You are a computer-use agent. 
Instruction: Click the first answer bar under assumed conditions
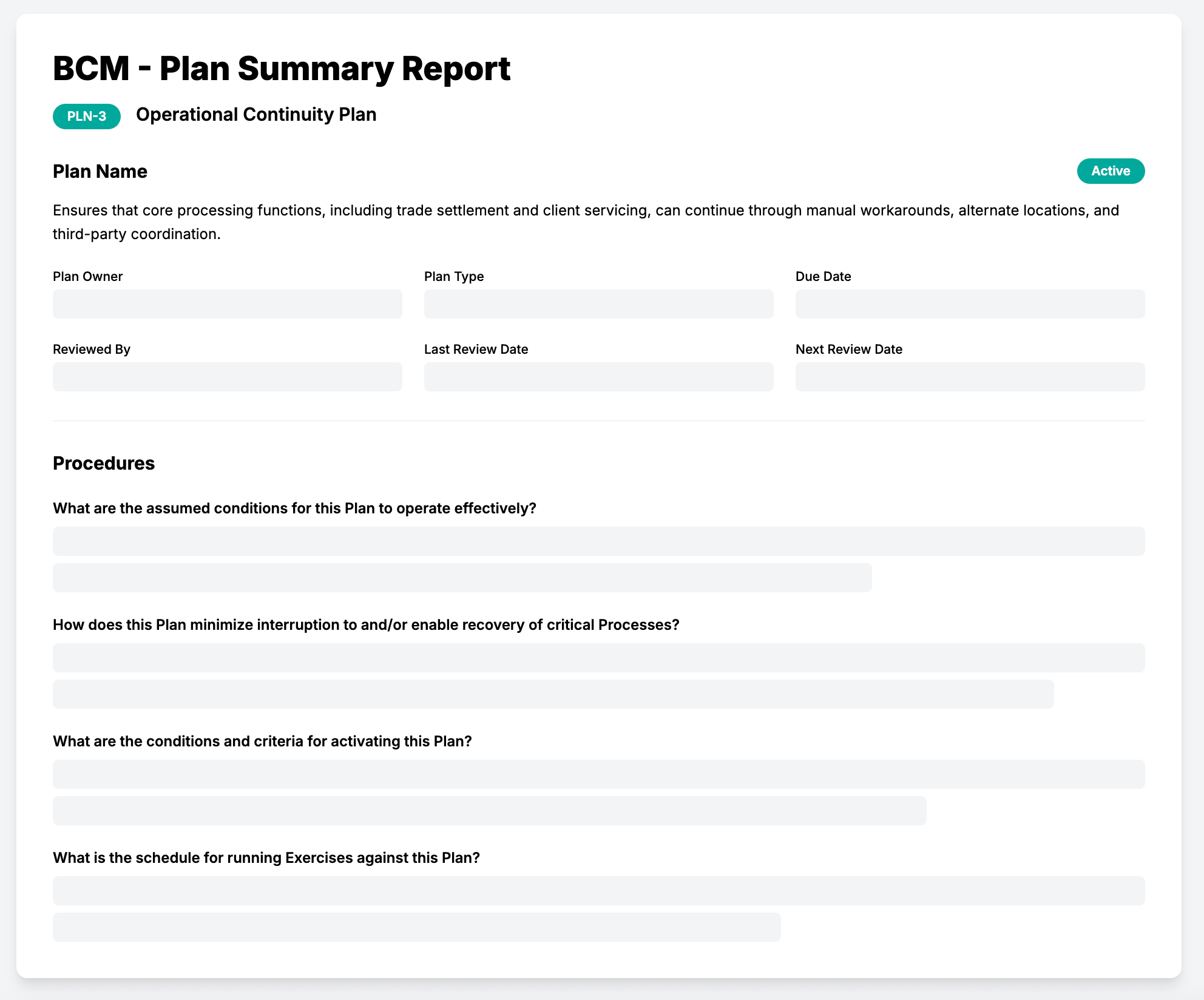(598, 541)
